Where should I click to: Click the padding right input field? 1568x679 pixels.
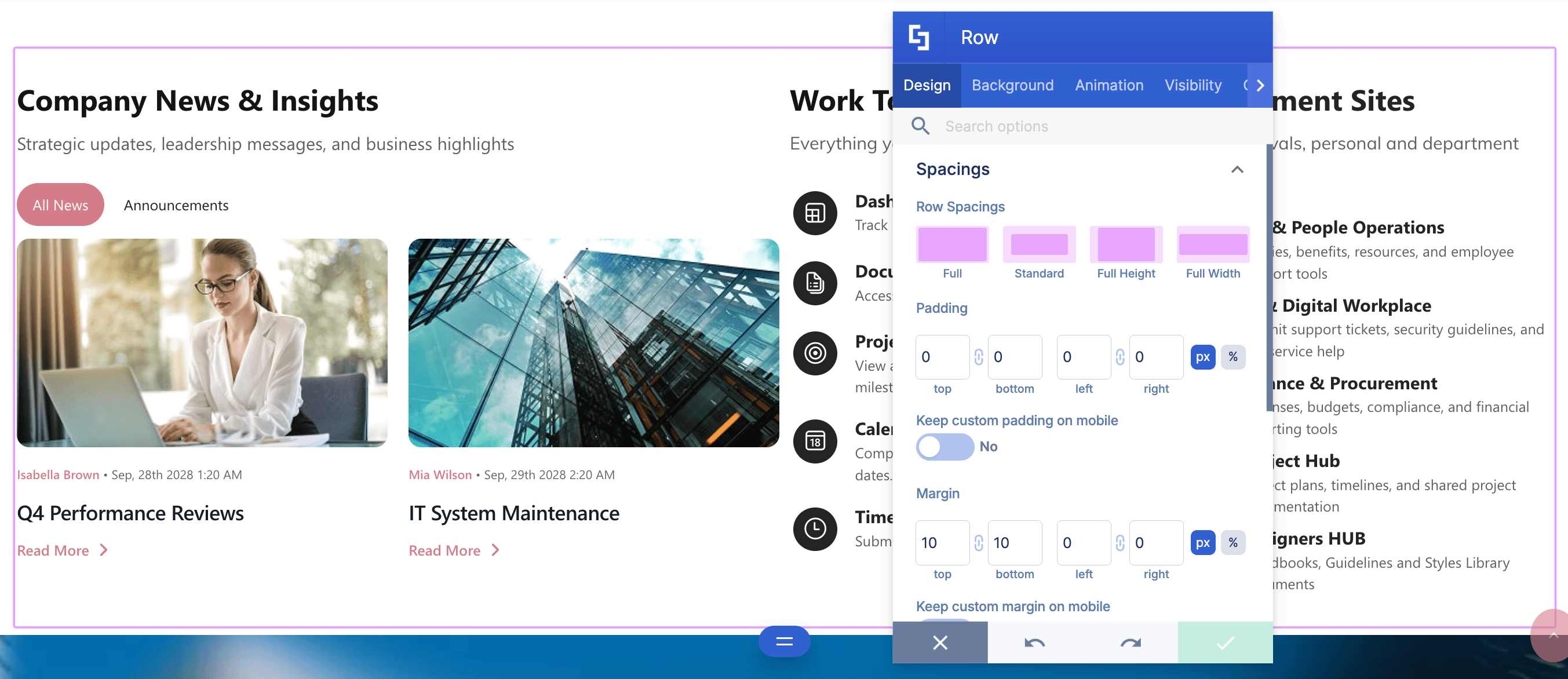pyautogui.click(x=1156, y=356)
